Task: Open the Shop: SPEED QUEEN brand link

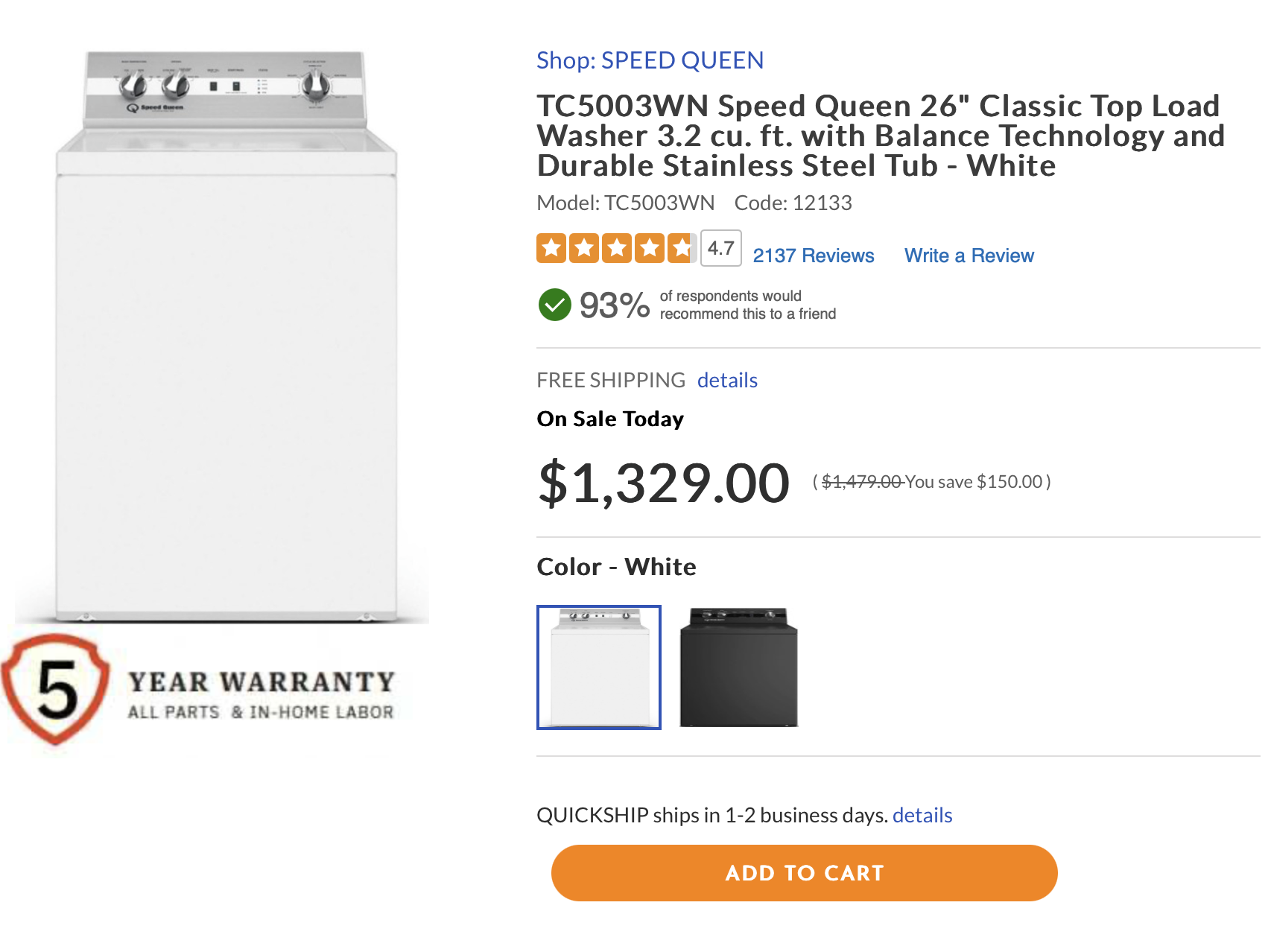Action: (650, 60)
